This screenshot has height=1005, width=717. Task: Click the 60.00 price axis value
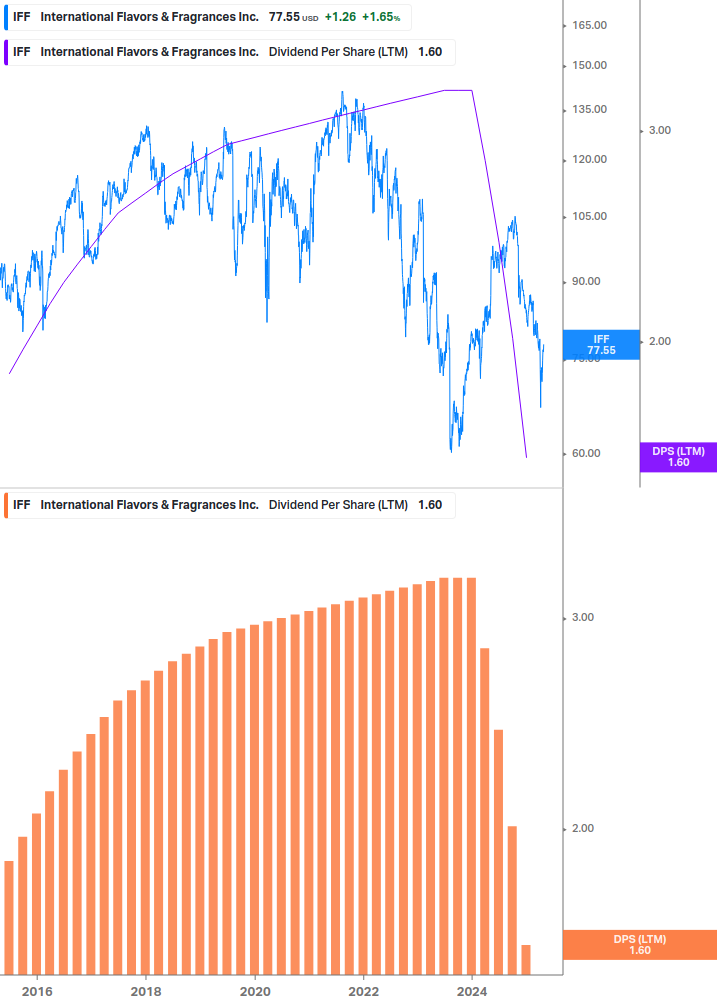point(586,454)
